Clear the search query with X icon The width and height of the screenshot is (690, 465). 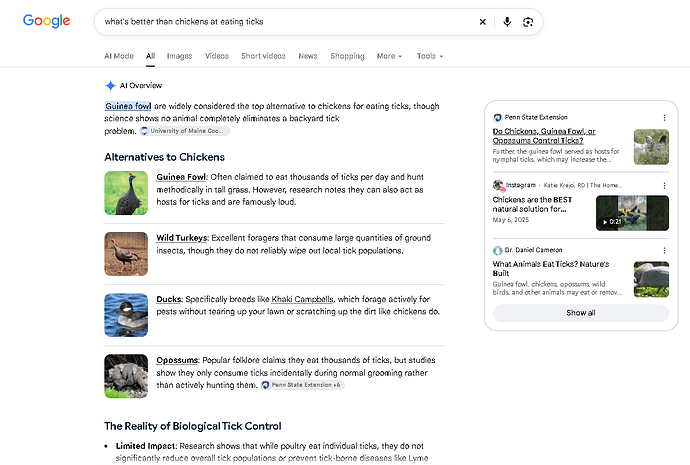(483, 22)
